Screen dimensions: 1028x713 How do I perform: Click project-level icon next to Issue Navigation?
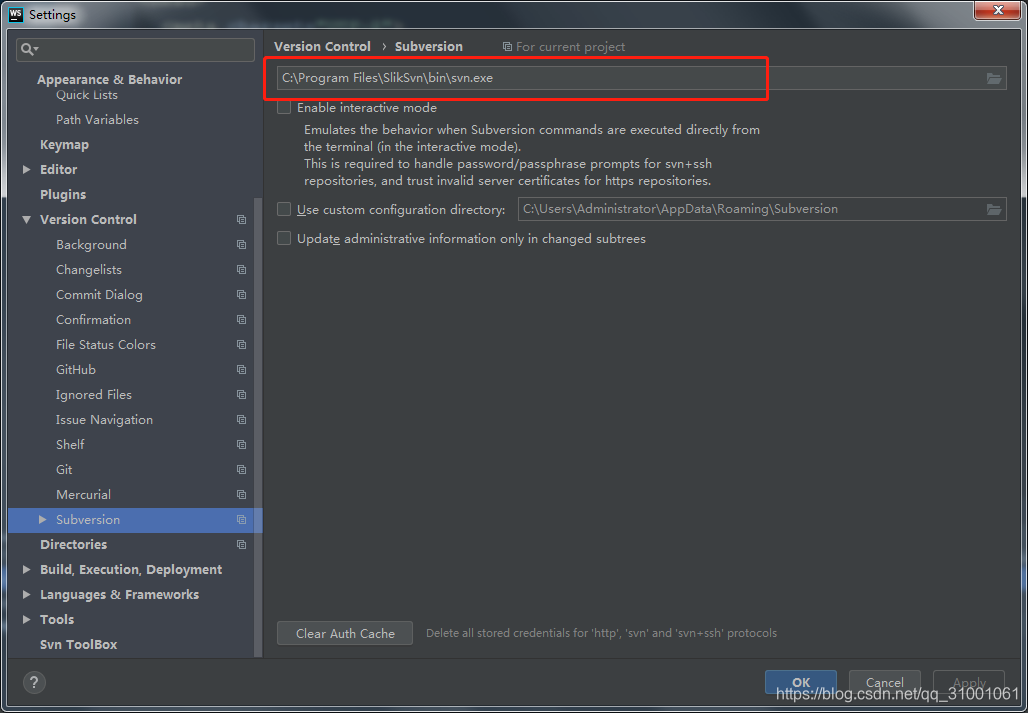coord(241,419)
